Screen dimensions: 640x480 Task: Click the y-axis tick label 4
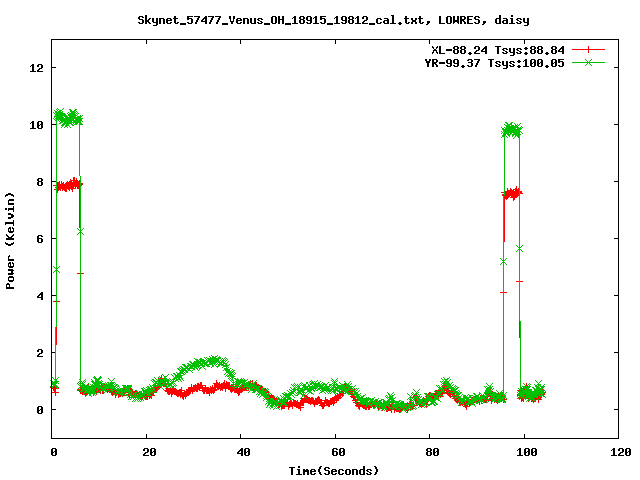pos(40,296)
